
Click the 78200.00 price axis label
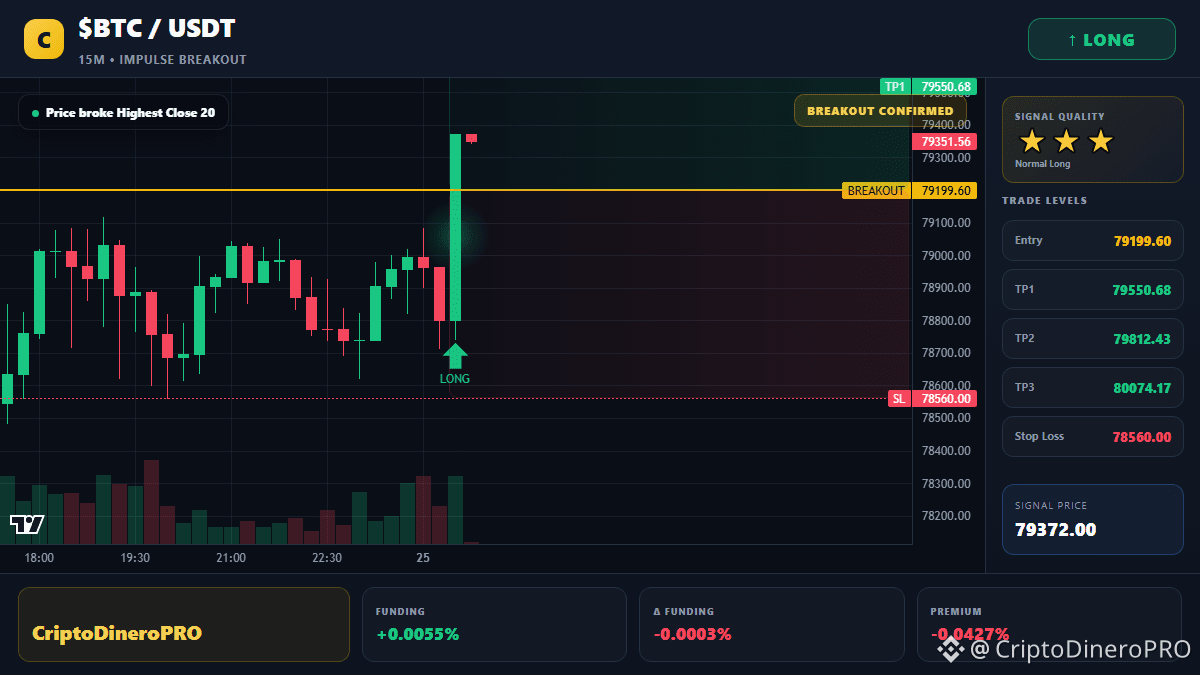[x=945, y=517]
